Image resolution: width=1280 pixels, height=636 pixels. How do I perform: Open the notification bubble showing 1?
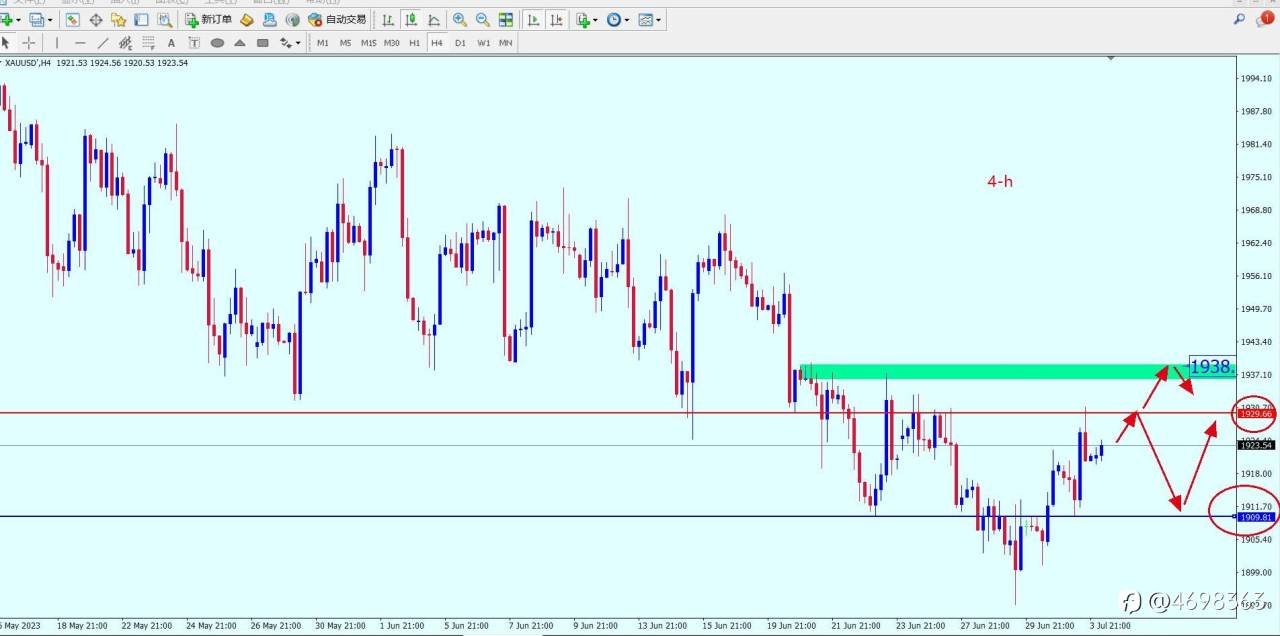pos(1265,19)
